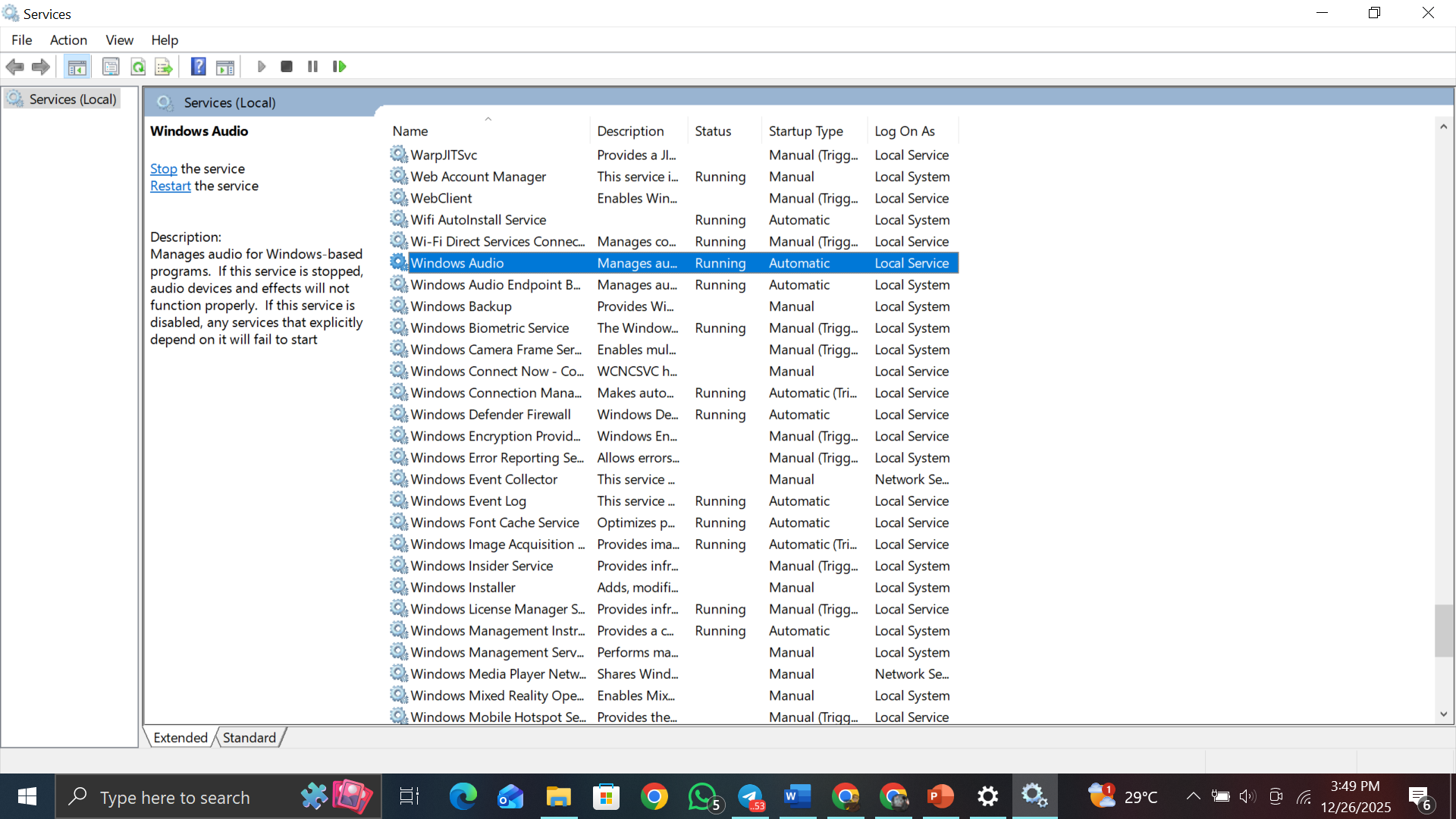Screen dimensions: 1456x819
Task: Click the Back arrow toolbar icon
Action: pos(14,67)
